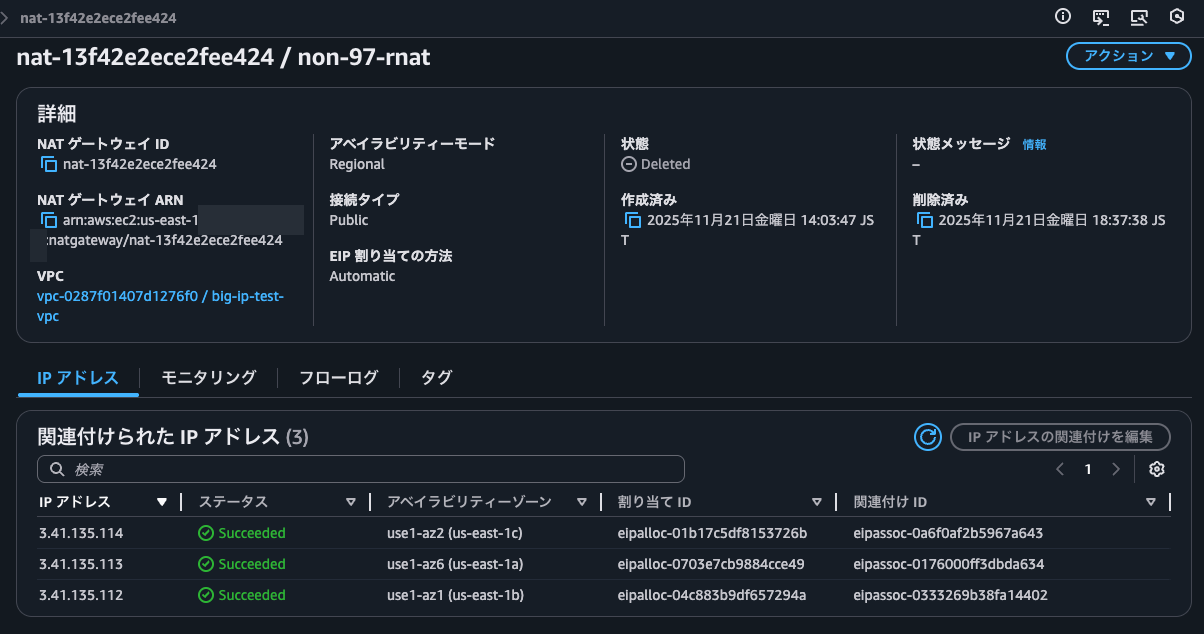Click the hexagon settings icon in the header
Image resolution: width=1204 pixels, height=634 pixels.
coord(1176,16)
